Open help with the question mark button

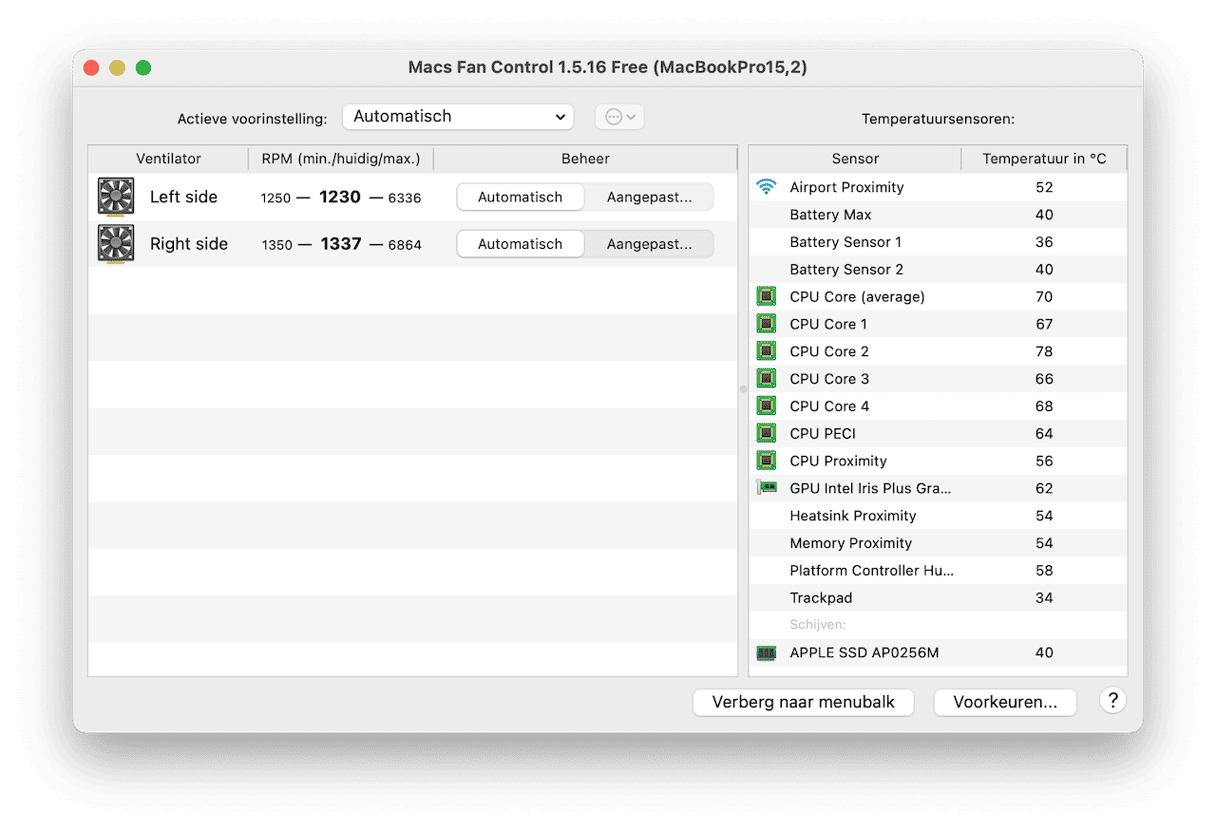1112,701
